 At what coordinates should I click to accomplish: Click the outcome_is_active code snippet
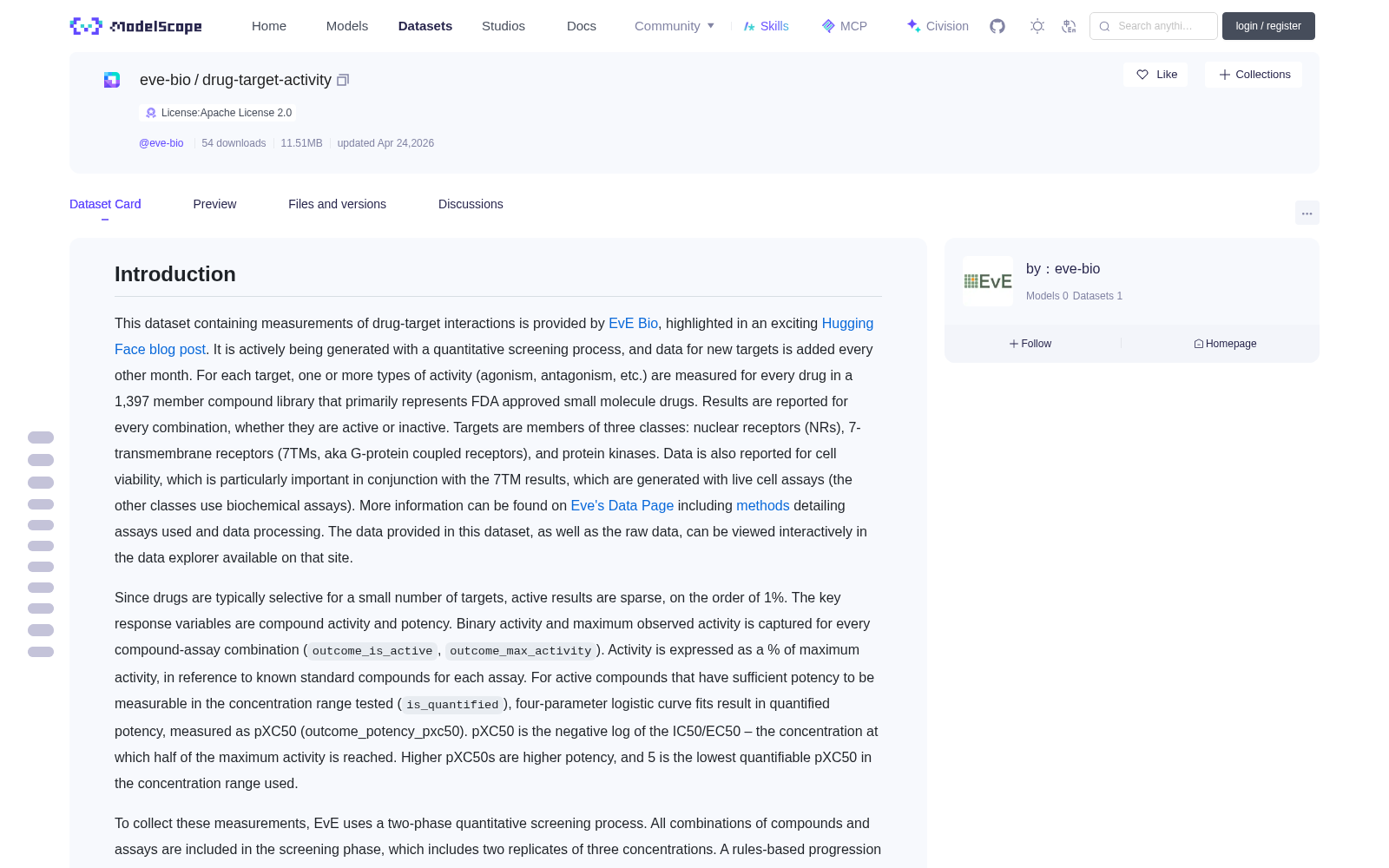click(x=372, y=651)
